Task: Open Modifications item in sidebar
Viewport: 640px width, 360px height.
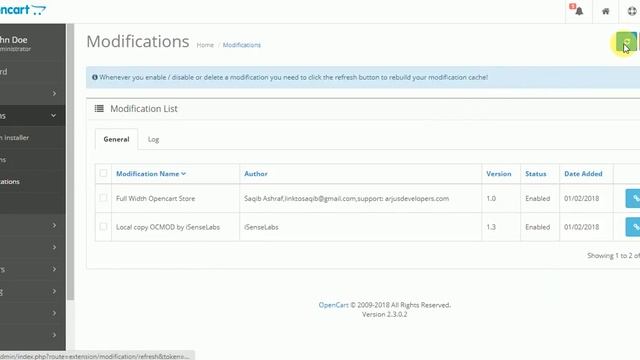Action: pos(33,182)
